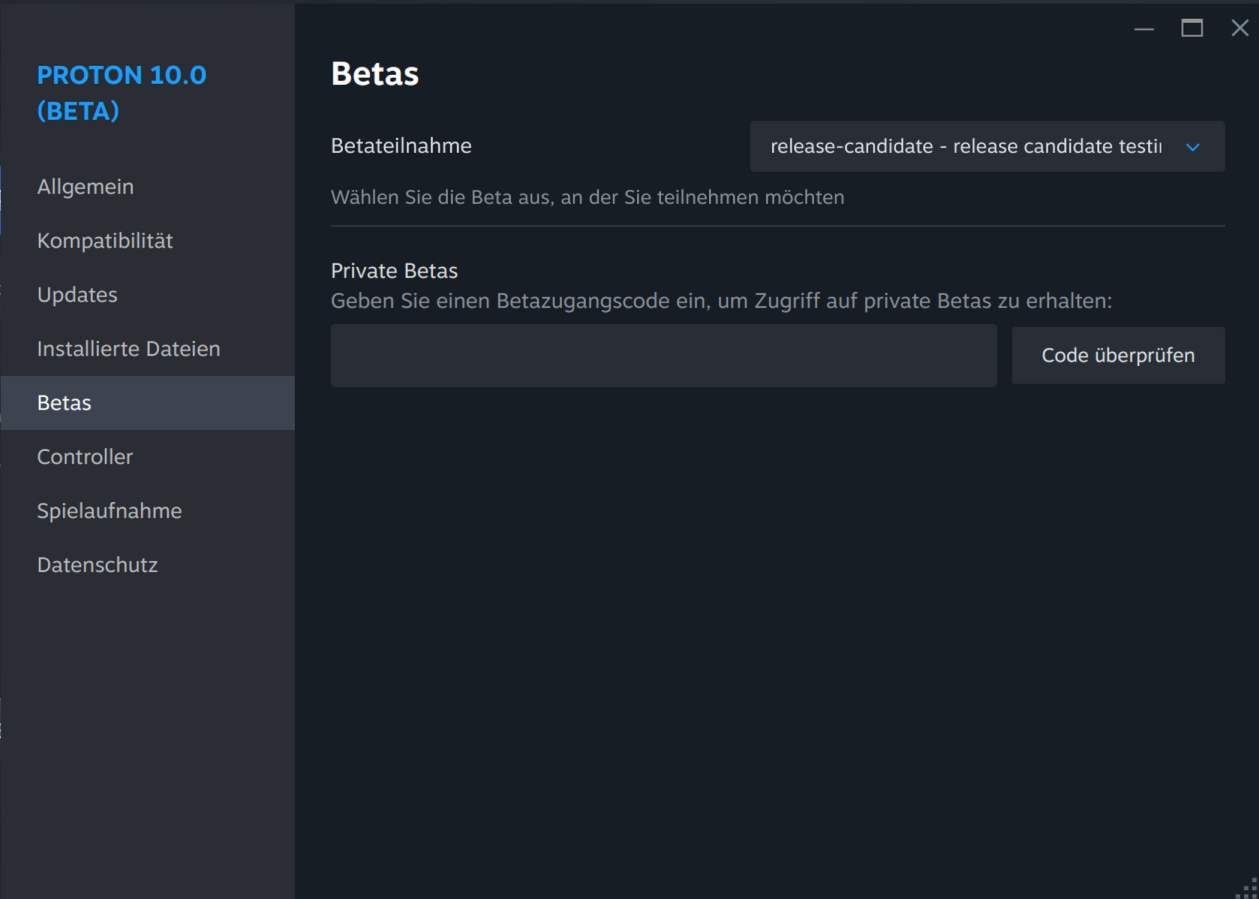
Task: Click the Private Betas heading
Action: [x=394, y=271]
